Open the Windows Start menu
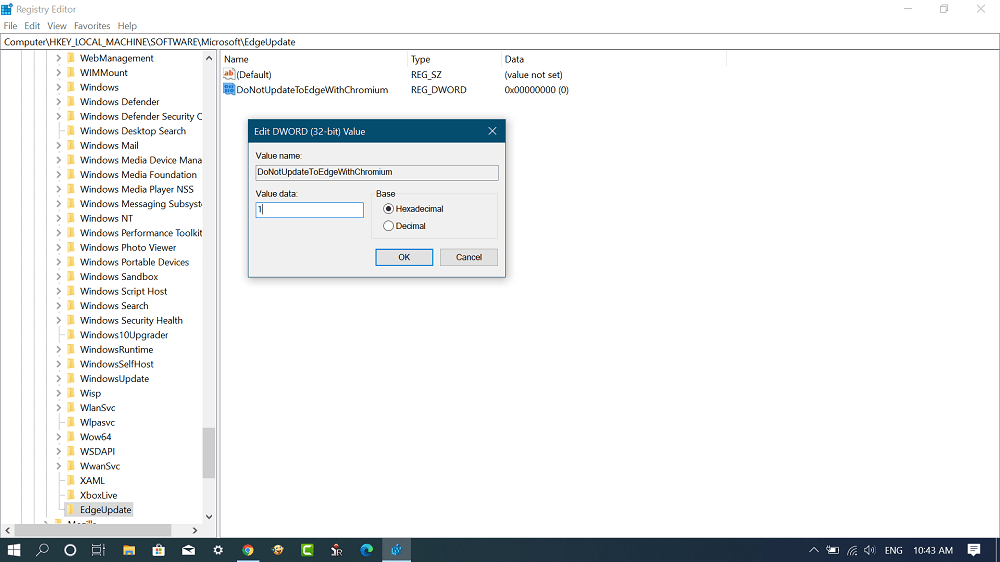Image resolution: width=1000 pixels, height=562 pixels. point(13,550)
